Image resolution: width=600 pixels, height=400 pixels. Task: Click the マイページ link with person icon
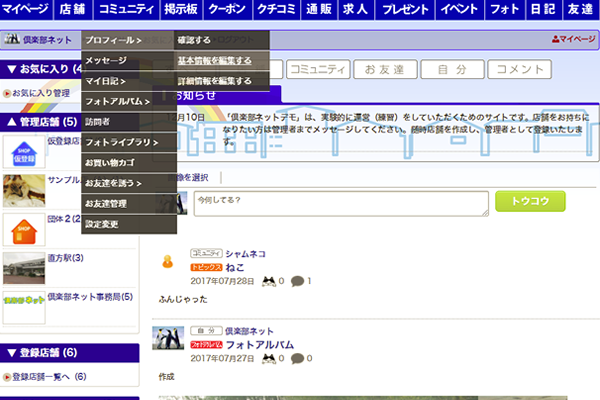click(574, 39)
